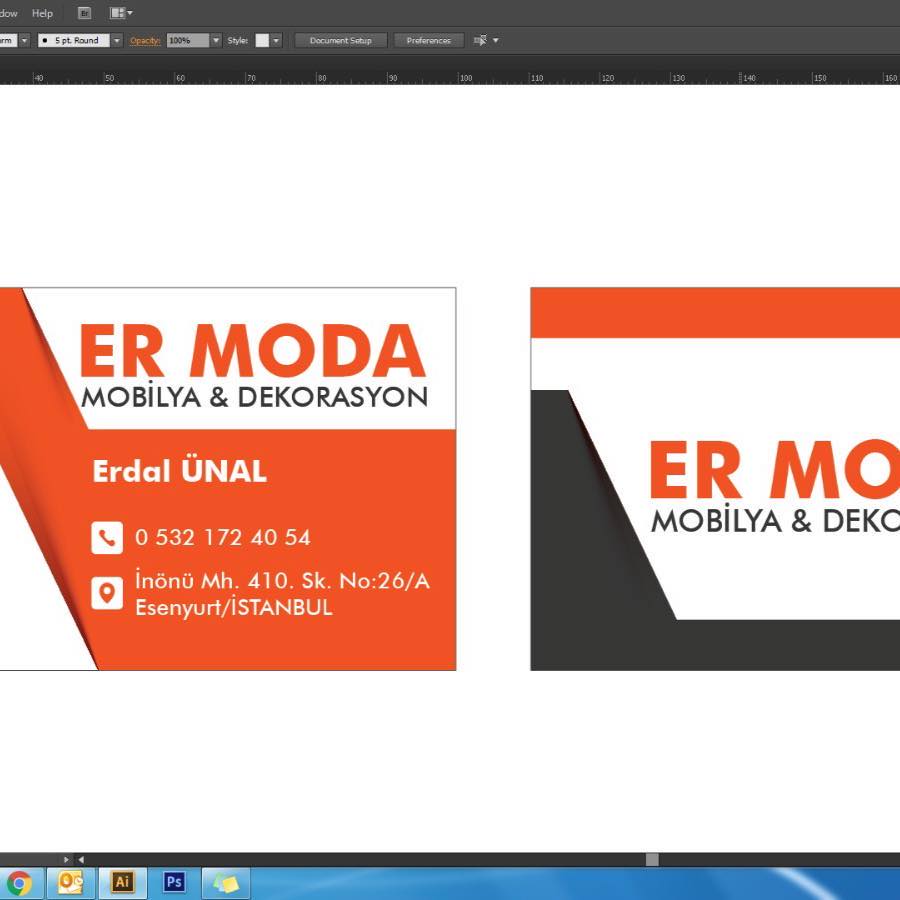Open the Arrange Documents layout icon
The image size is (900, 900).
(x=121, y=13)
